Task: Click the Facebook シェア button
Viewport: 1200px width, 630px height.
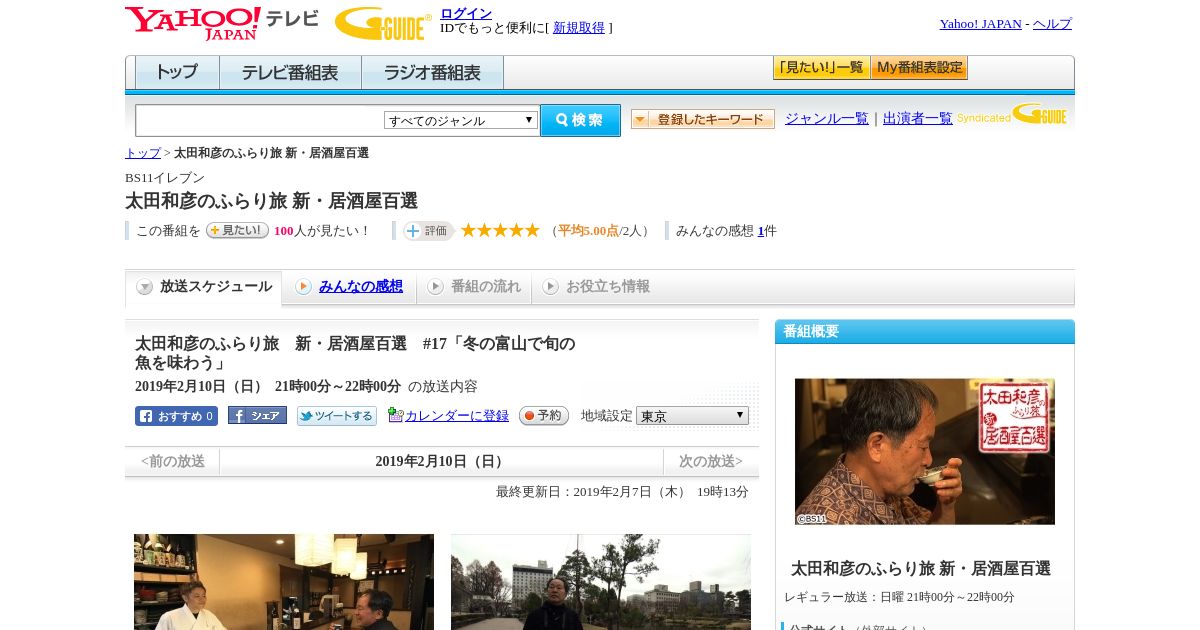Action: pos(257,415)
